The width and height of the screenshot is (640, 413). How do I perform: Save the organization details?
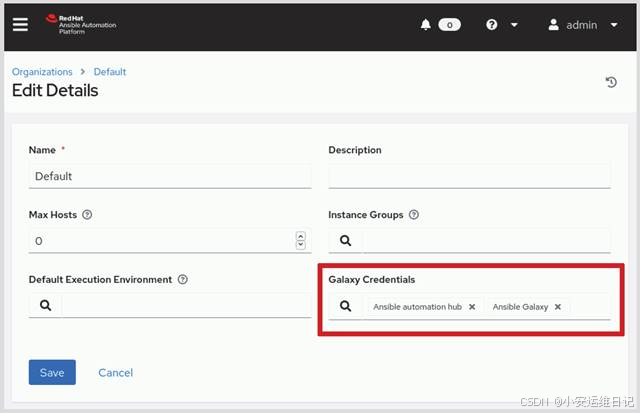52,372
